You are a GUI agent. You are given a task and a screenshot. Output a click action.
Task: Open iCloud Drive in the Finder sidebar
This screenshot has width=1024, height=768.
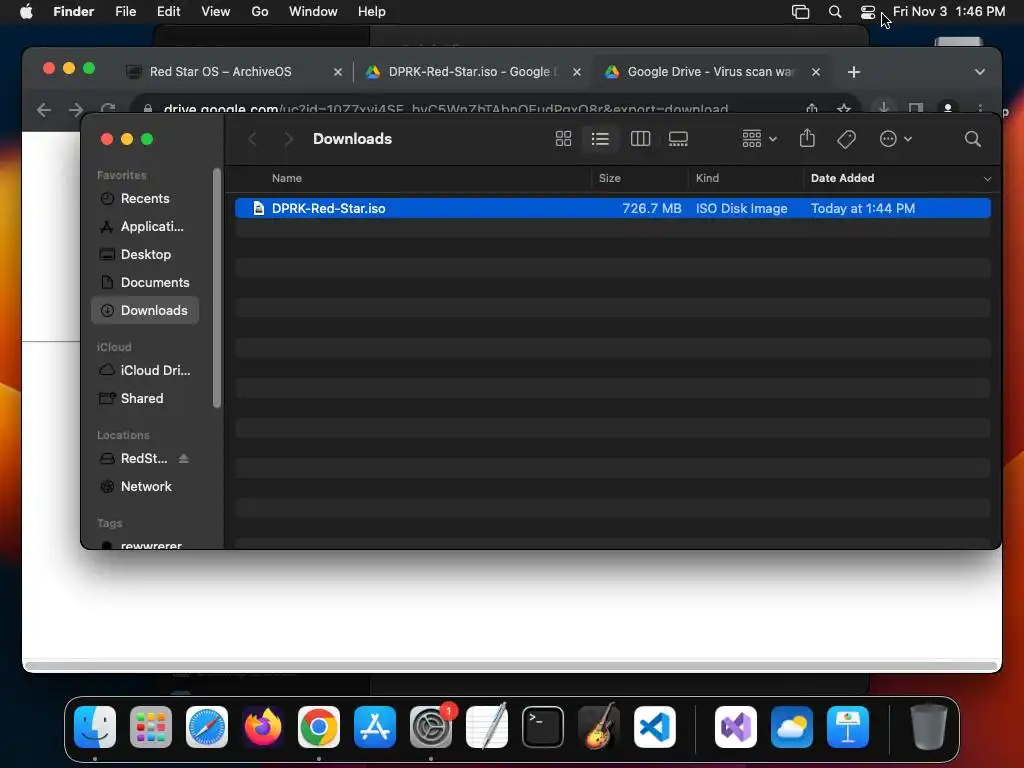click(x=145, y=370)
